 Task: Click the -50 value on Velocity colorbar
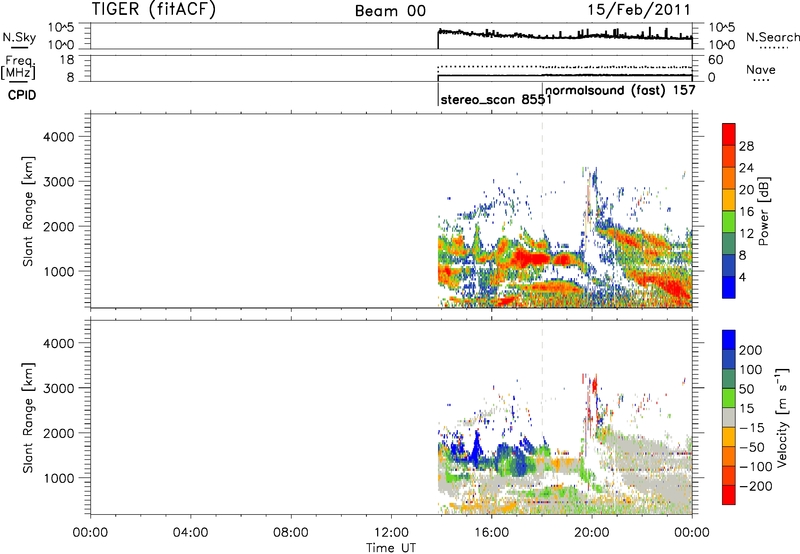click(752, 447)
